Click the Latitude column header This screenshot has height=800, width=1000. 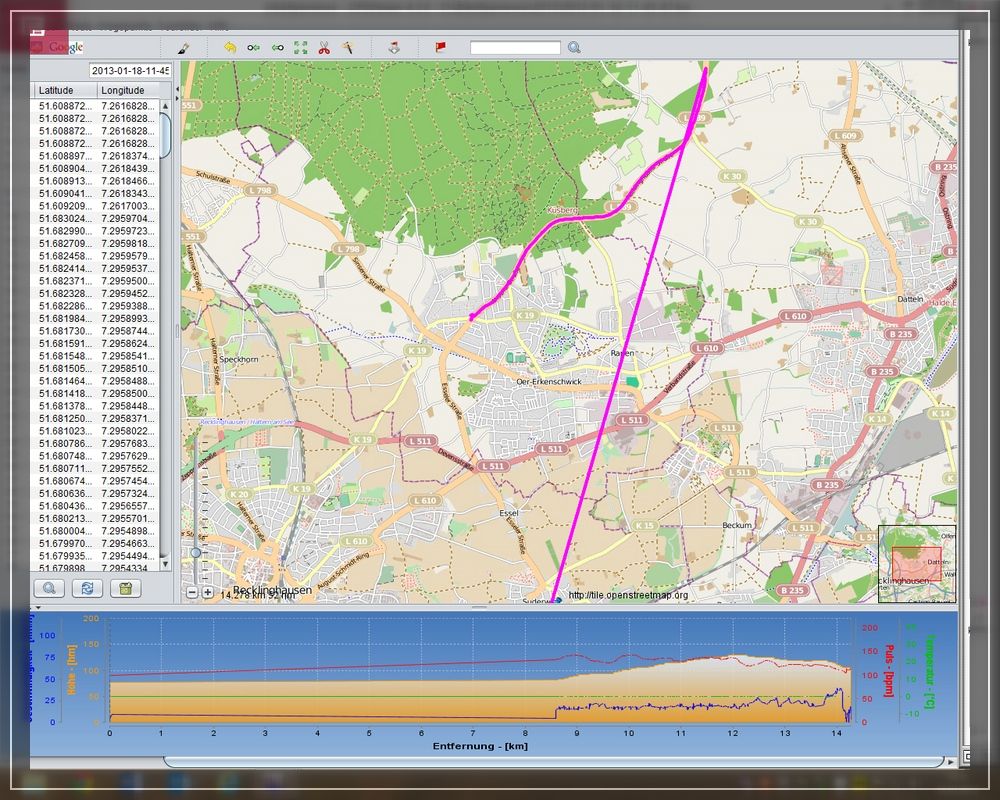(64, 91)
